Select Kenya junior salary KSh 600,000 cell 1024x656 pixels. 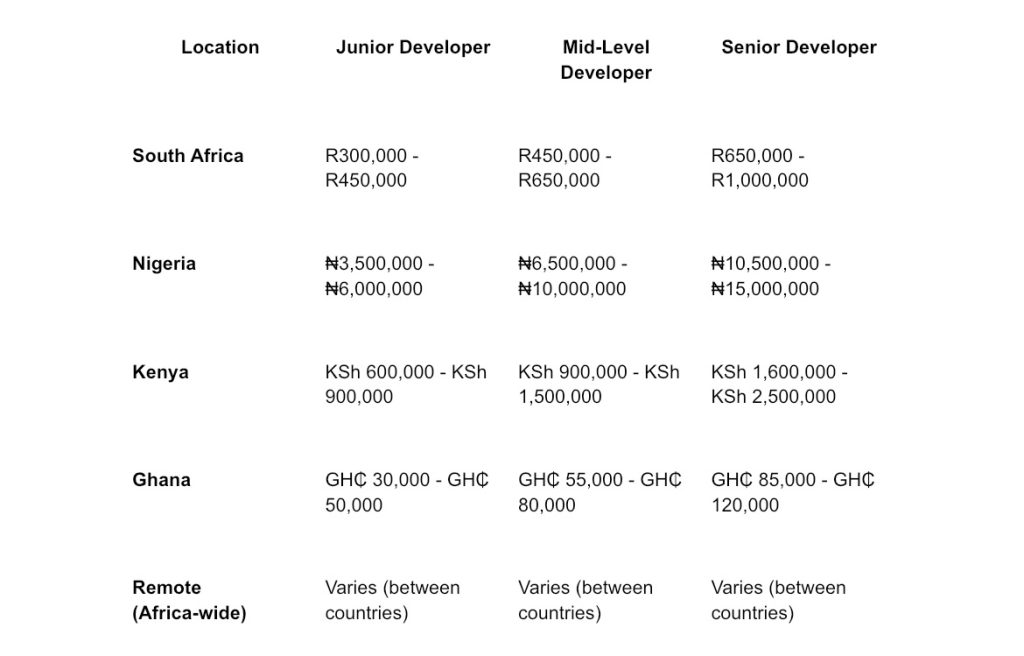(406, 384)
